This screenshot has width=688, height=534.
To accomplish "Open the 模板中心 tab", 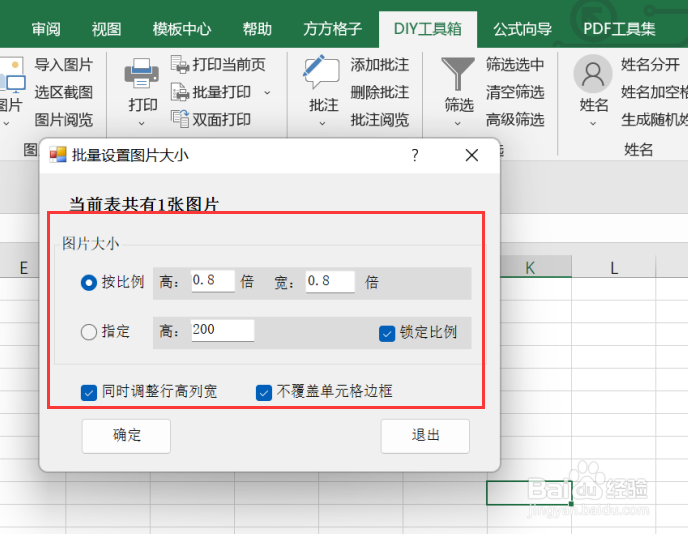I will (182, 29).
